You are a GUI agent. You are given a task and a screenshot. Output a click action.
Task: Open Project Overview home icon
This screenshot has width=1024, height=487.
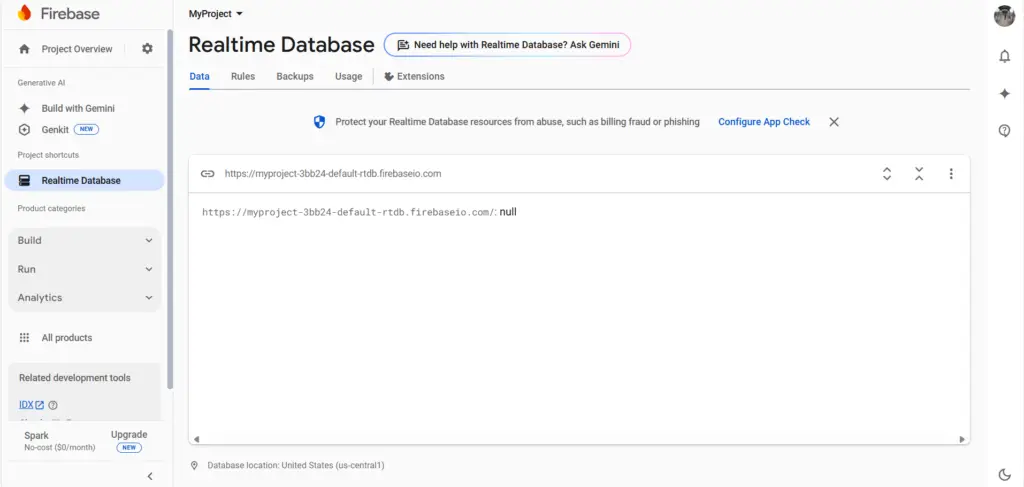pos(24,49)
